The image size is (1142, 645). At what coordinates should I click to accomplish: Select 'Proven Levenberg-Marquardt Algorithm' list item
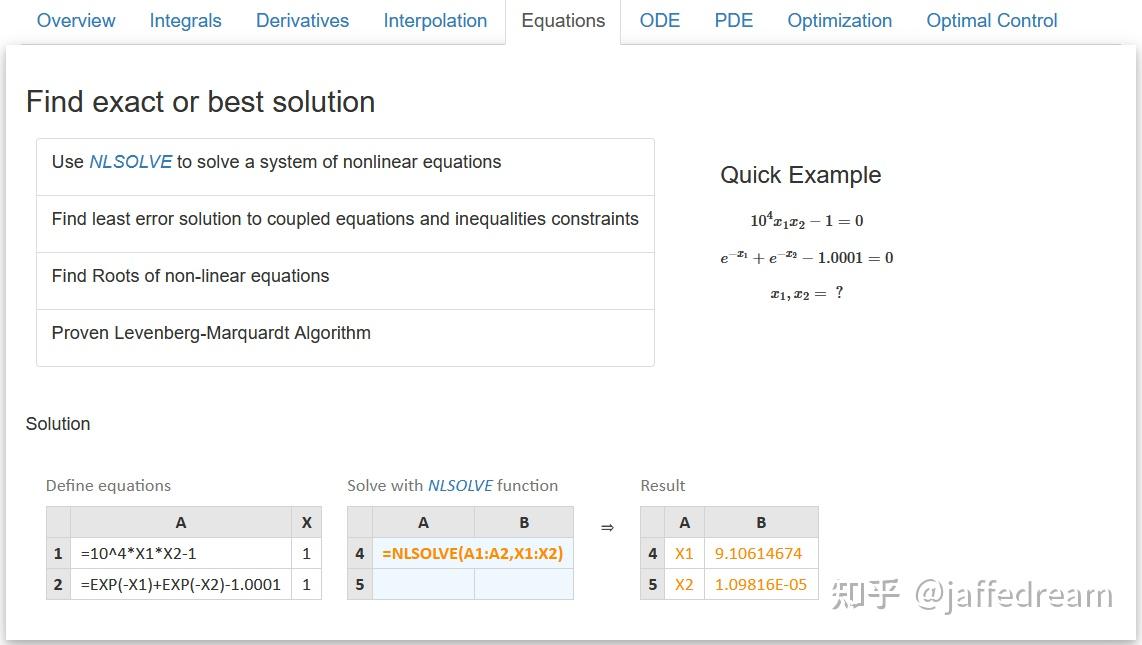click(211, 333)
